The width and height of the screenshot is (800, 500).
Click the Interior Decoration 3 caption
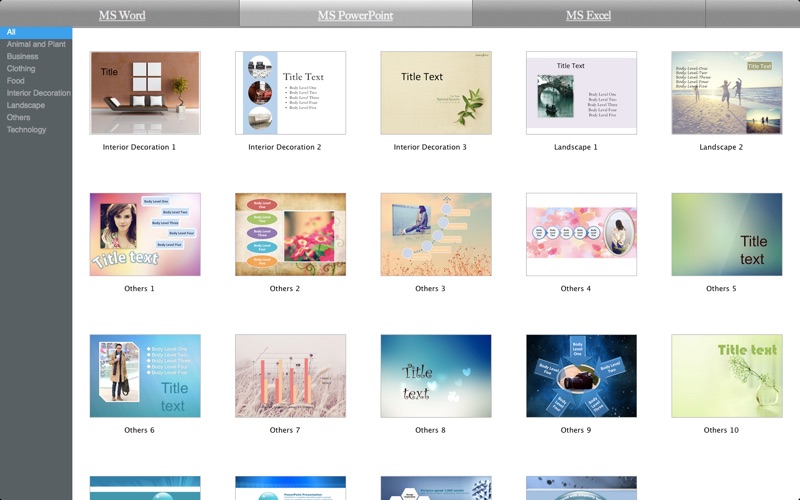[x=430, y=147]
